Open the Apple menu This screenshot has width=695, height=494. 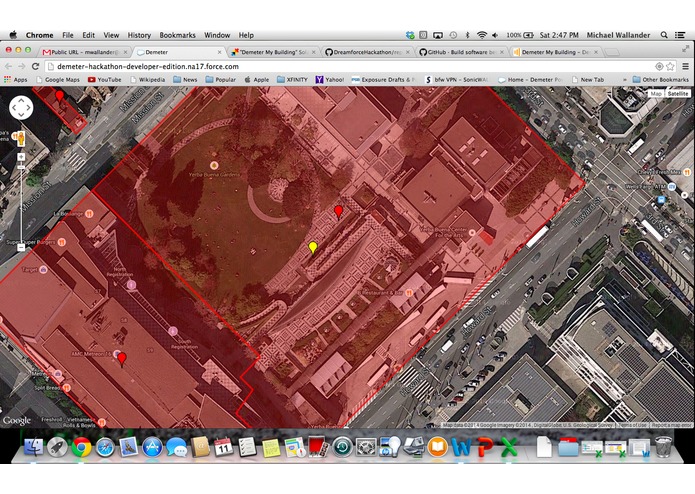point(13,35)
